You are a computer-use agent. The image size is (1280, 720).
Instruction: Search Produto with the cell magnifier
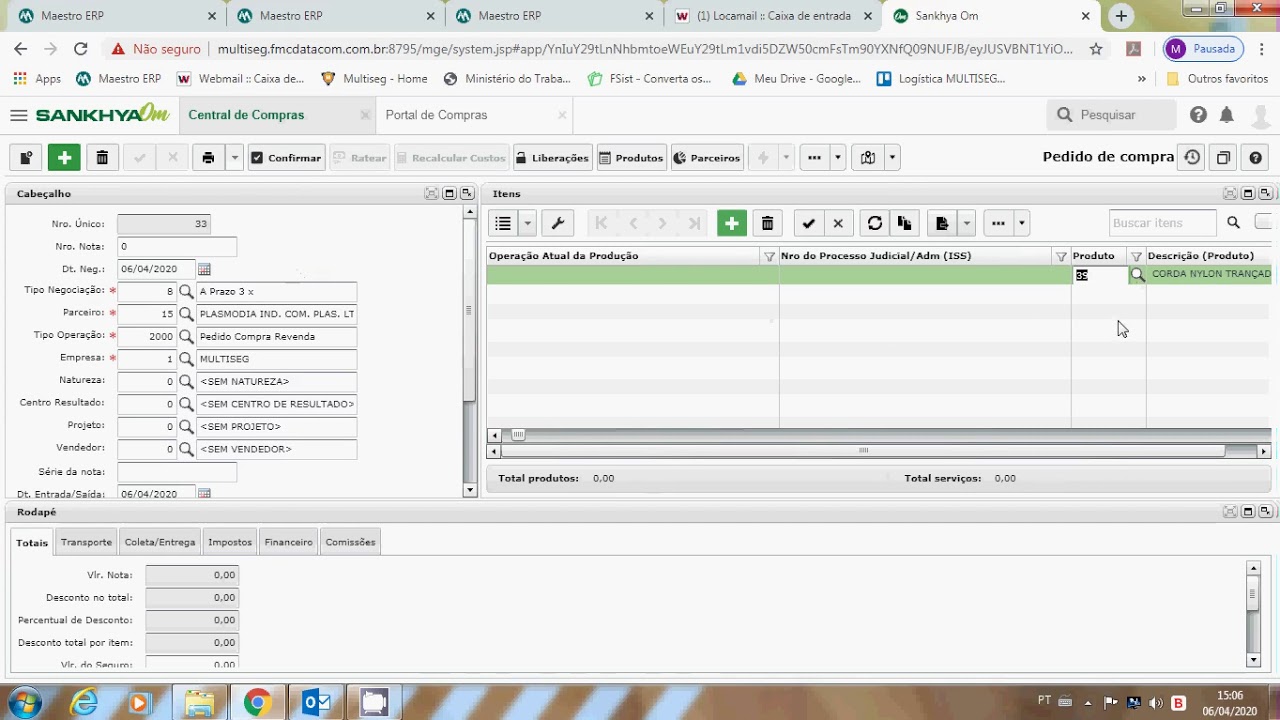point(1137,274)
